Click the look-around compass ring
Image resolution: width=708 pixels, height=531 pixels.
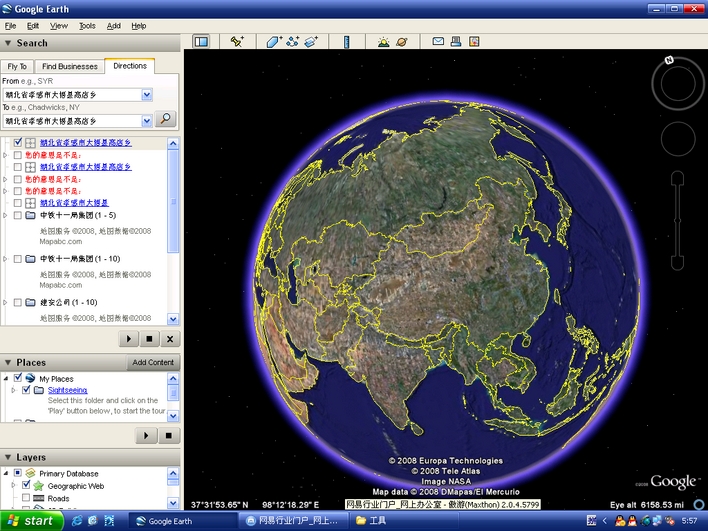coord(678,84)
